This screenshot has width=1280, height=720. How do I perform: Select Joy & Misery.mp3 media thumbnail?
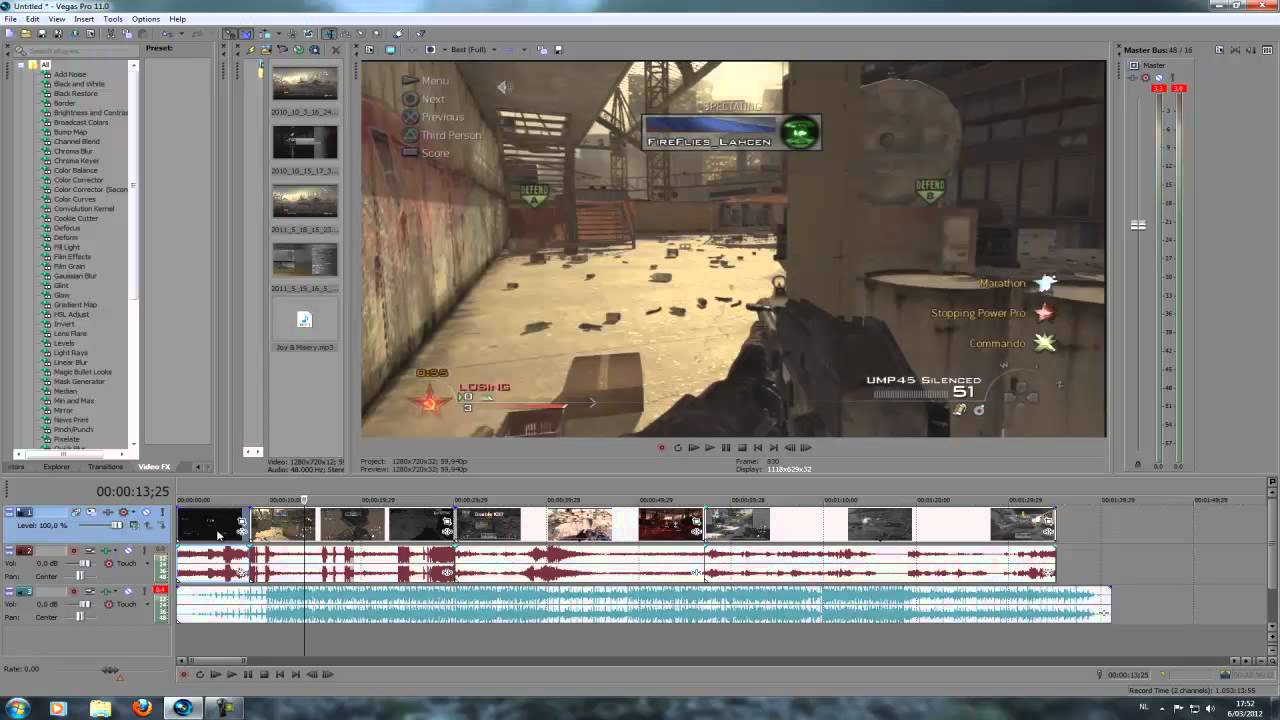305,320
